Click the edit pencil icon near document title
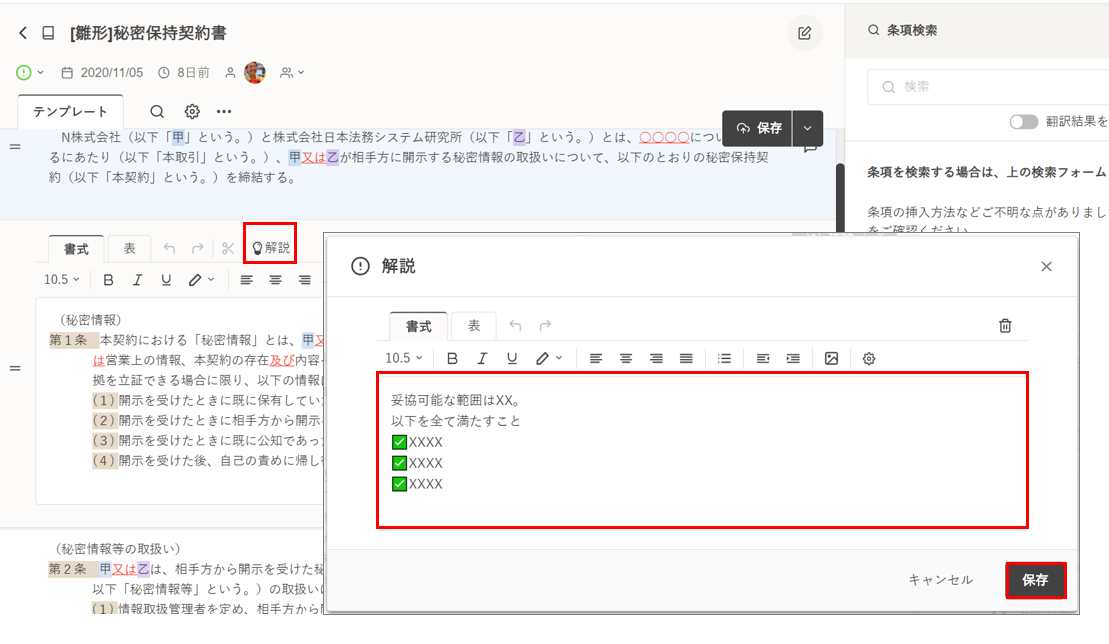The image size is (1109, 644). [x=804, y=33]
